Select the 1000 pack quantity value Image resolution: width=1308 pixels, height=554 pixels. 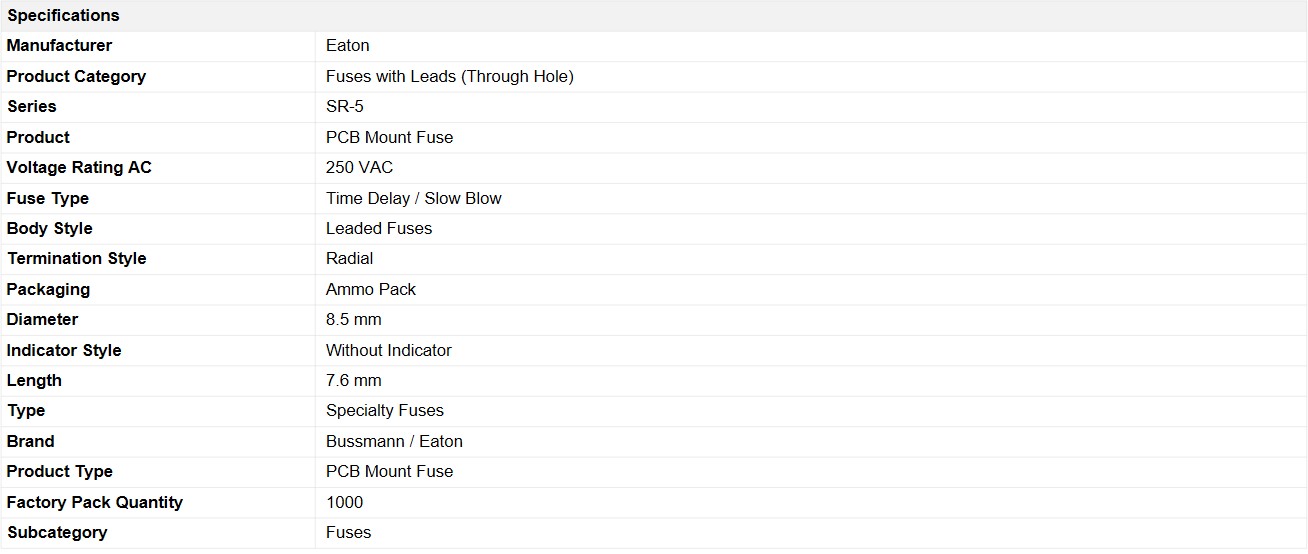point(345,502)
